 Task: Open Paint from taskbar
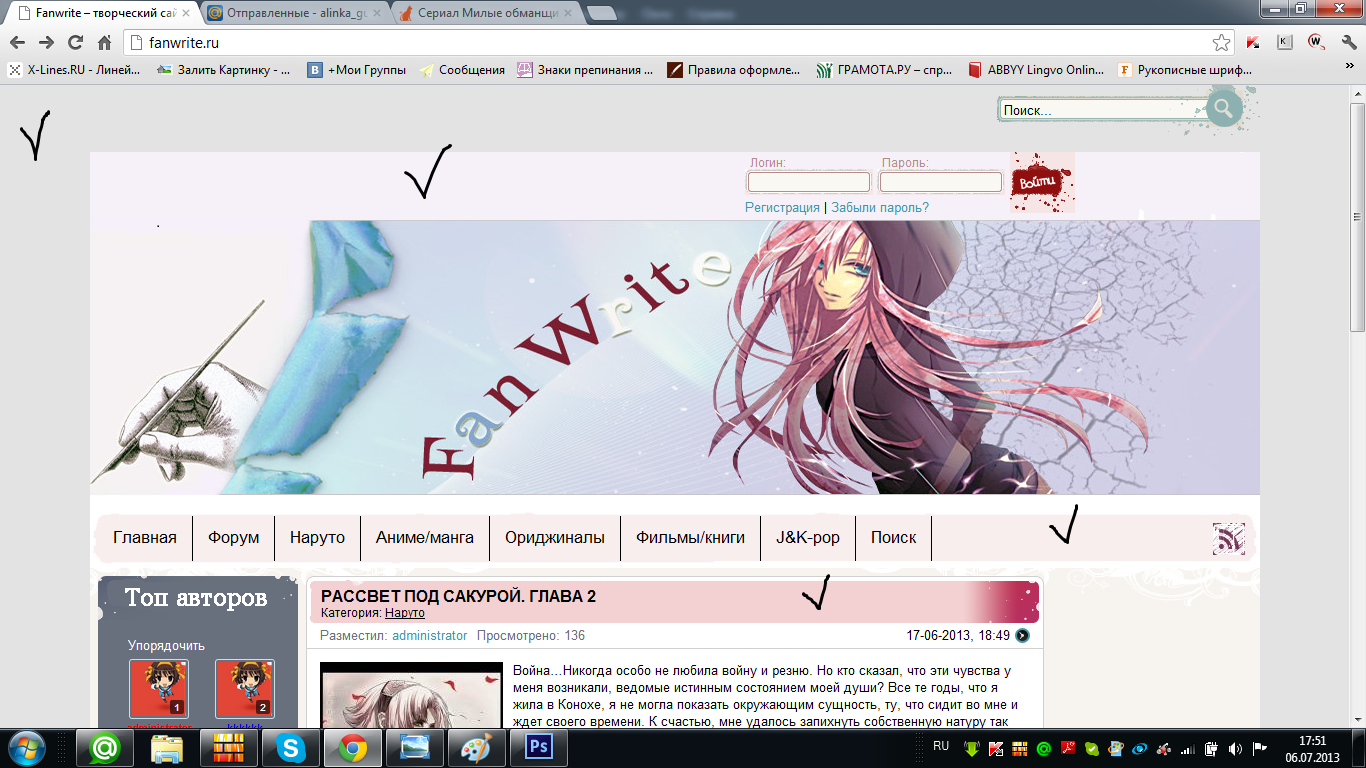pos(476,747)
